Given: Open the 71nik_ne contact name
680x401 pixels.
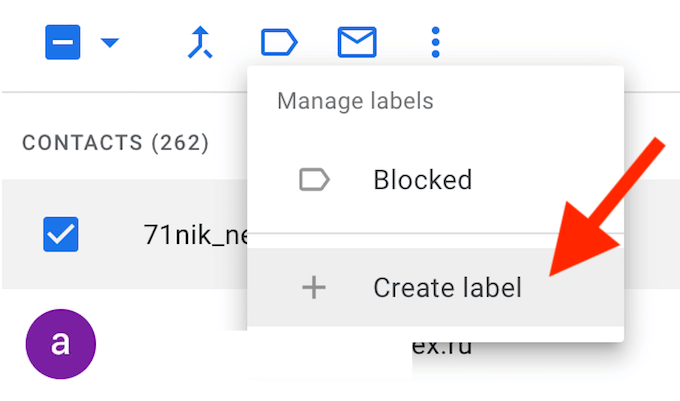Looking at the screenshot, I should click(x=194, y=236).
